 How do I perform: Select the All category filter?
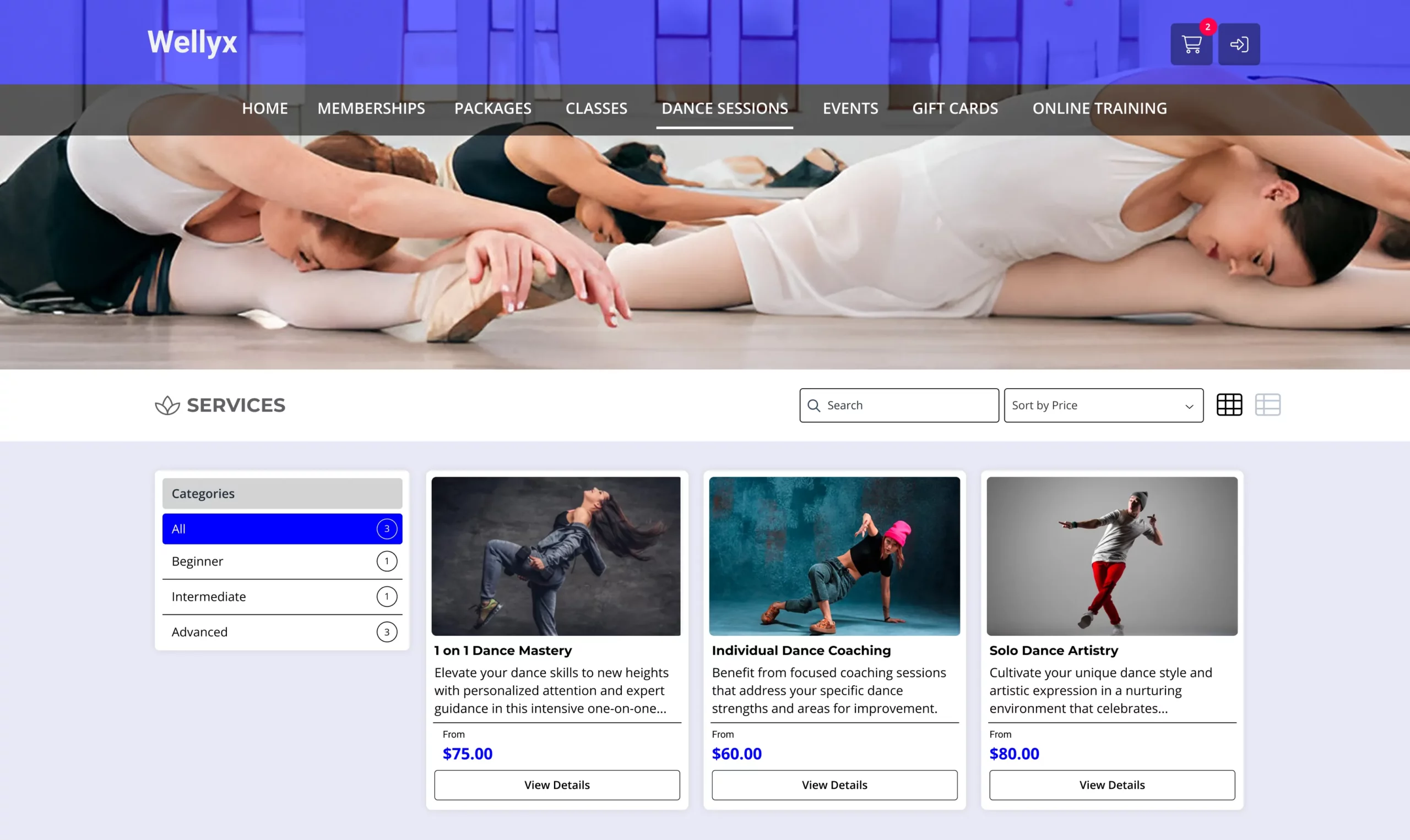[282, 528]
